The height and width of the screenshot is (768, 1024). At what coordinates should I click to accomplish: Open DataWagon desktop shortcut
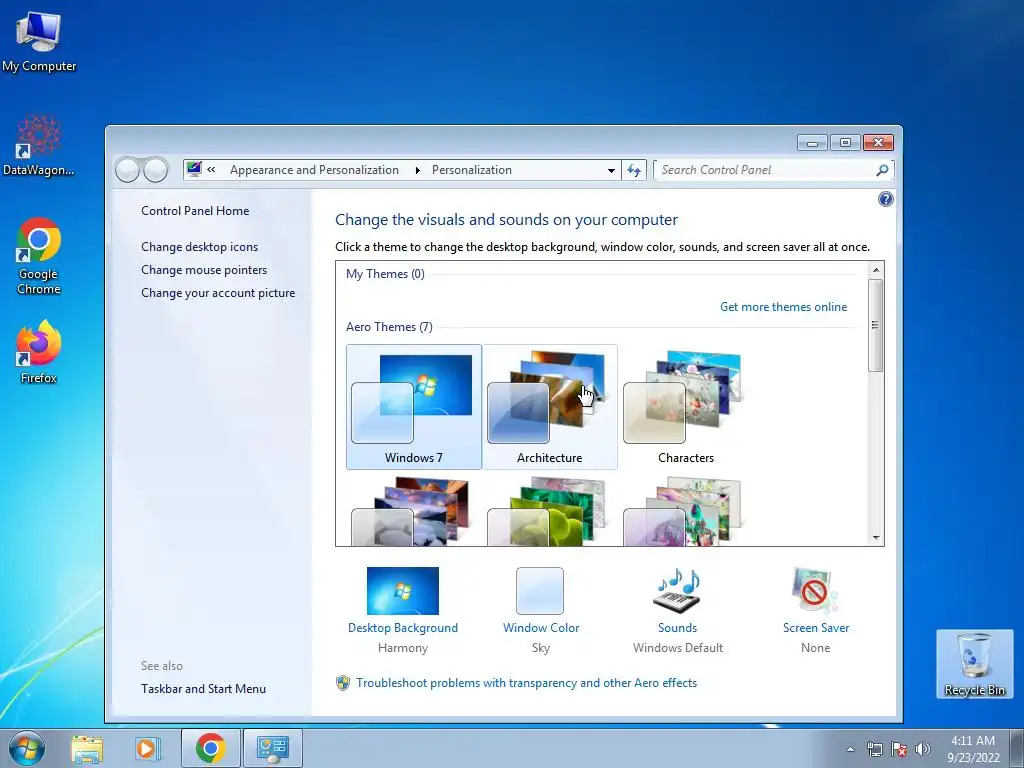pyautogui.click(x=39, y=145)
